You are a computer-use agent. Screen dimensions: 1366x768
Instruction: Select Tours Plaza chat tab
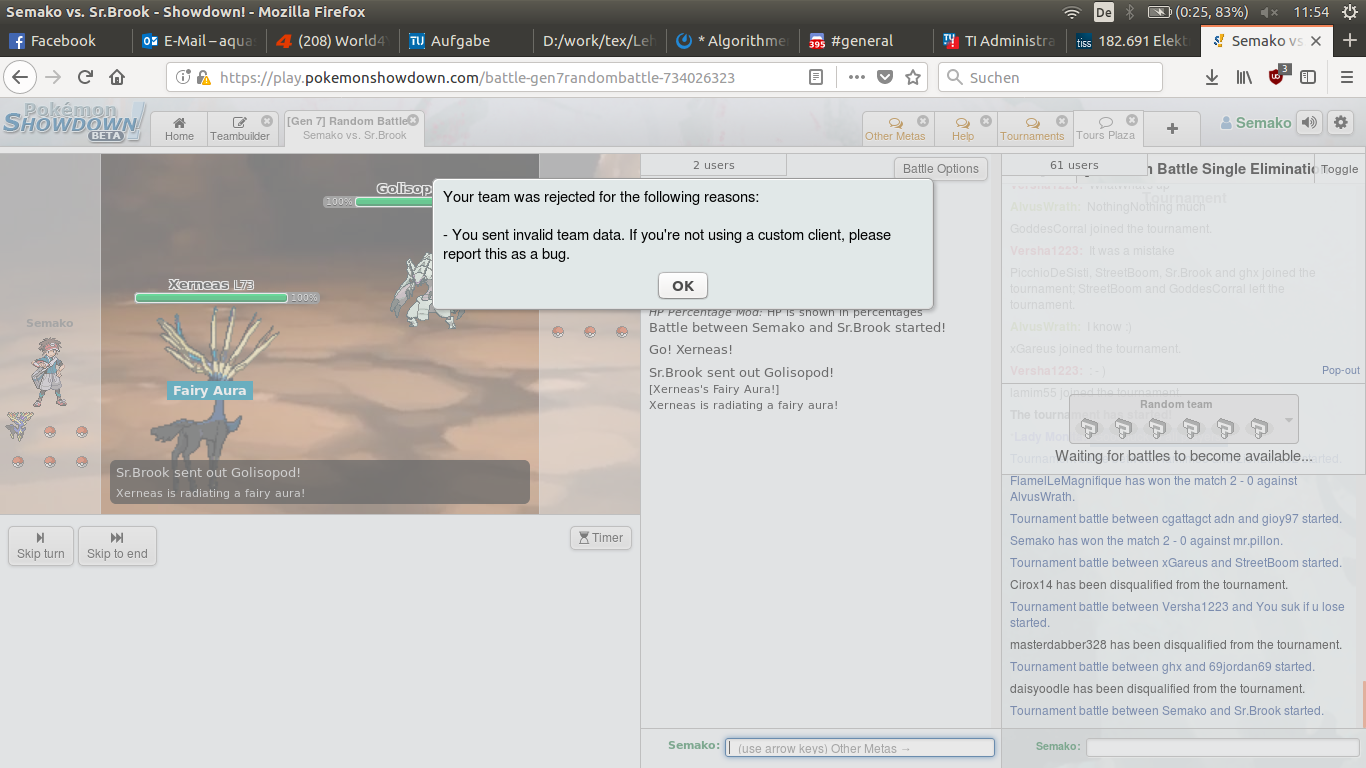[1106, 128]
